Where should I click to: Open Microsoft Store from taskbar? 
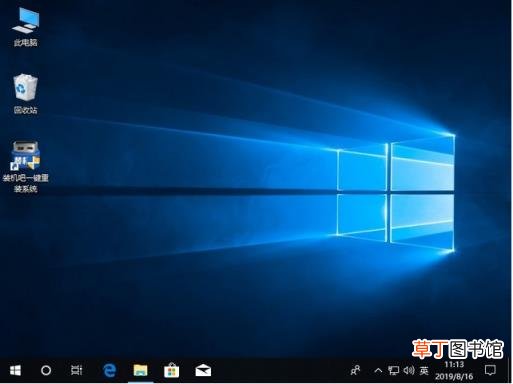172,370
